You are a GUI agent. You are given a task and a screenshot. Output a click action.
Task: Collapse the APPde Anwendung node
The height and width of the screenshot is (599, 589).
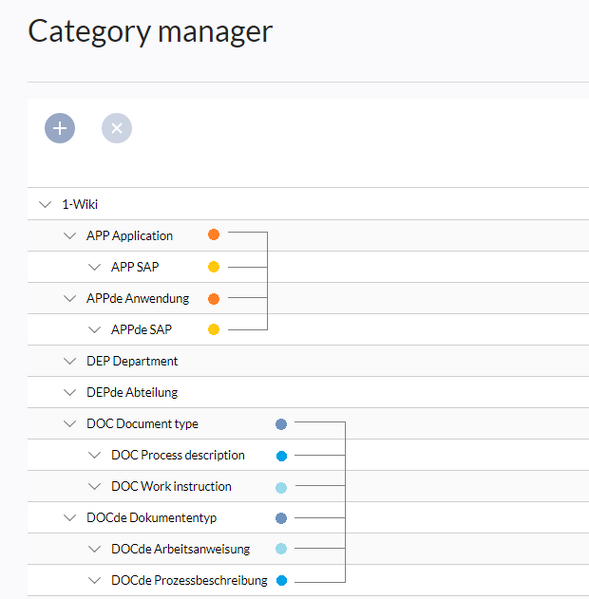(70, 298)
